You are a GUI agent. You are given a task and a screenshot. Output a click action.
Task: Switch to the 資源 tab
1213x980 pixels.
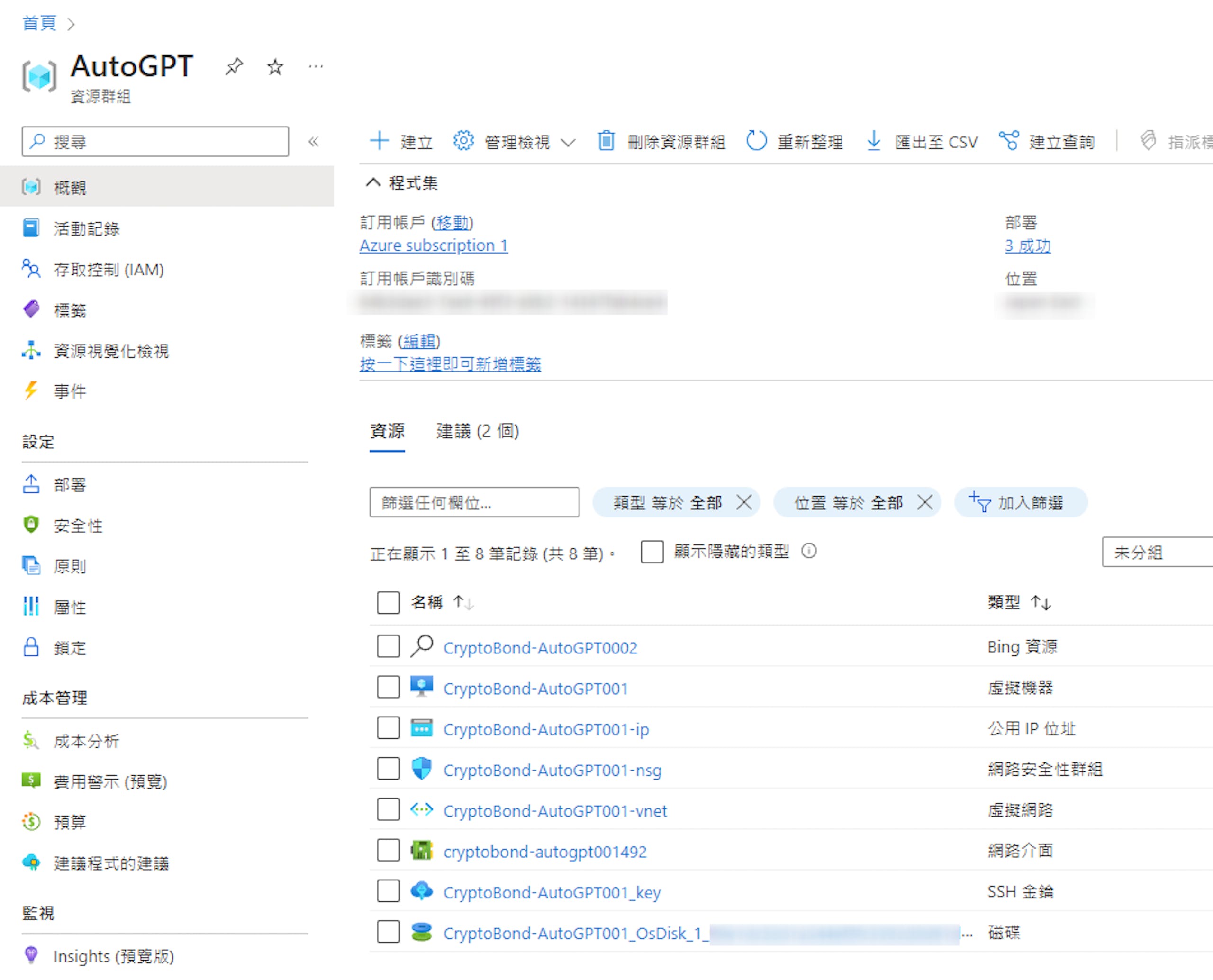pos(387,431)
